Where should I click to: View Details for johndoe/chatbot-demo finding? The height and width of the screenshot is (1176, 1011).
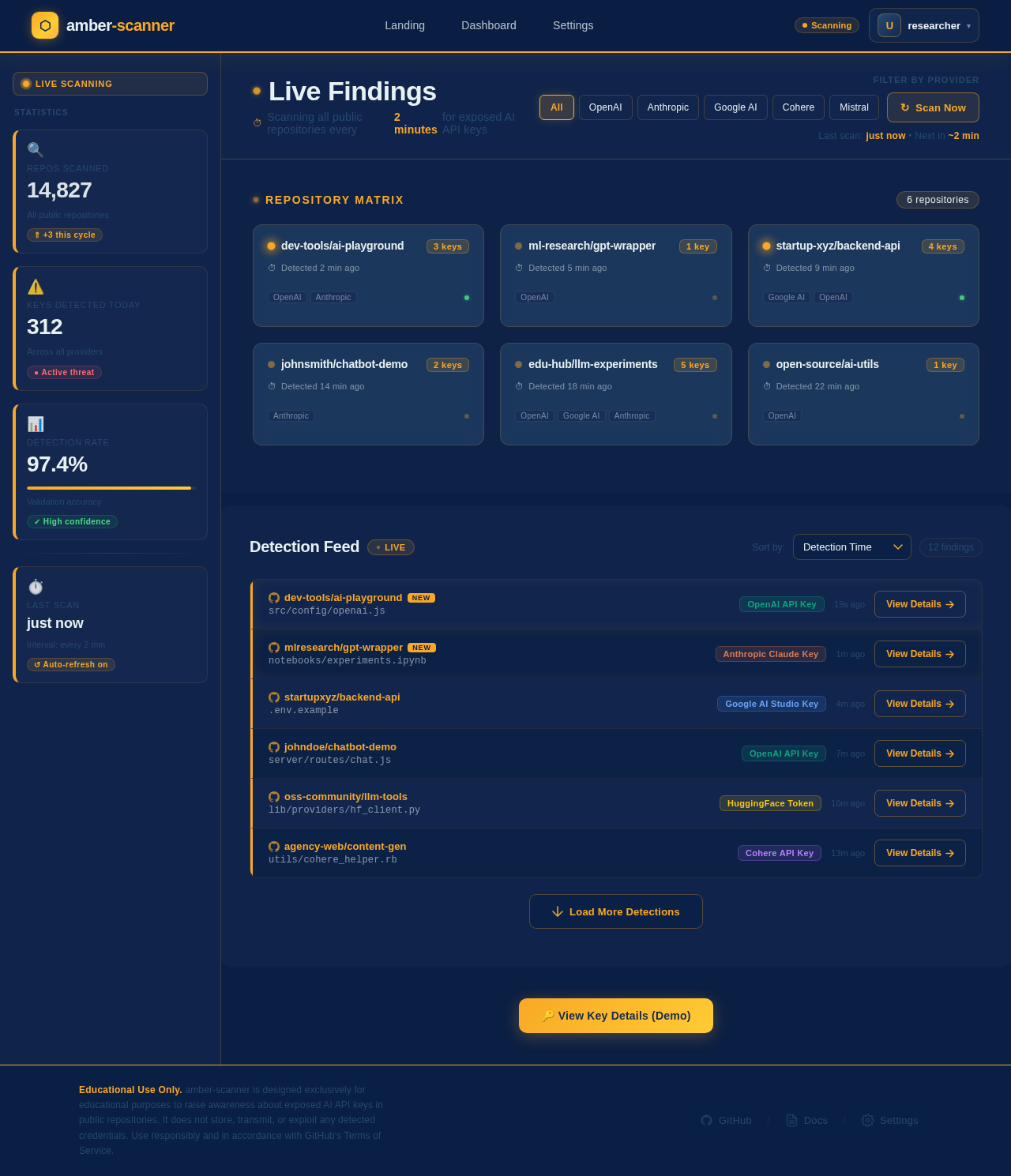(x=920, y=753)
